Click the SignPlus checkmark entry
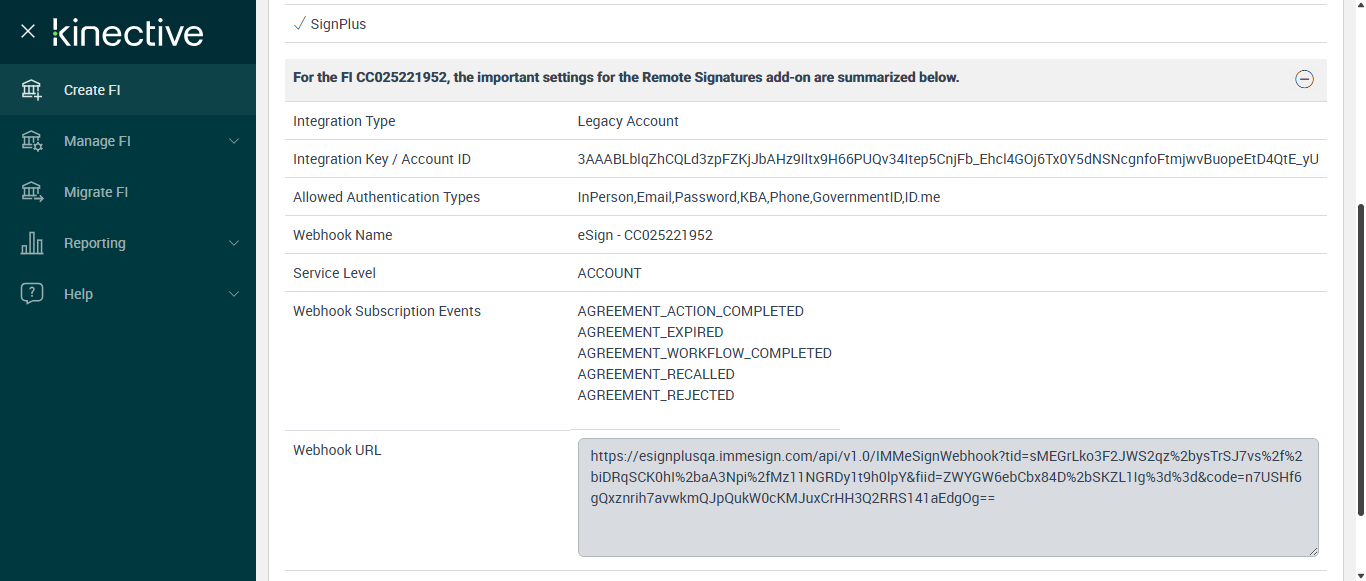 pos(331,24)
